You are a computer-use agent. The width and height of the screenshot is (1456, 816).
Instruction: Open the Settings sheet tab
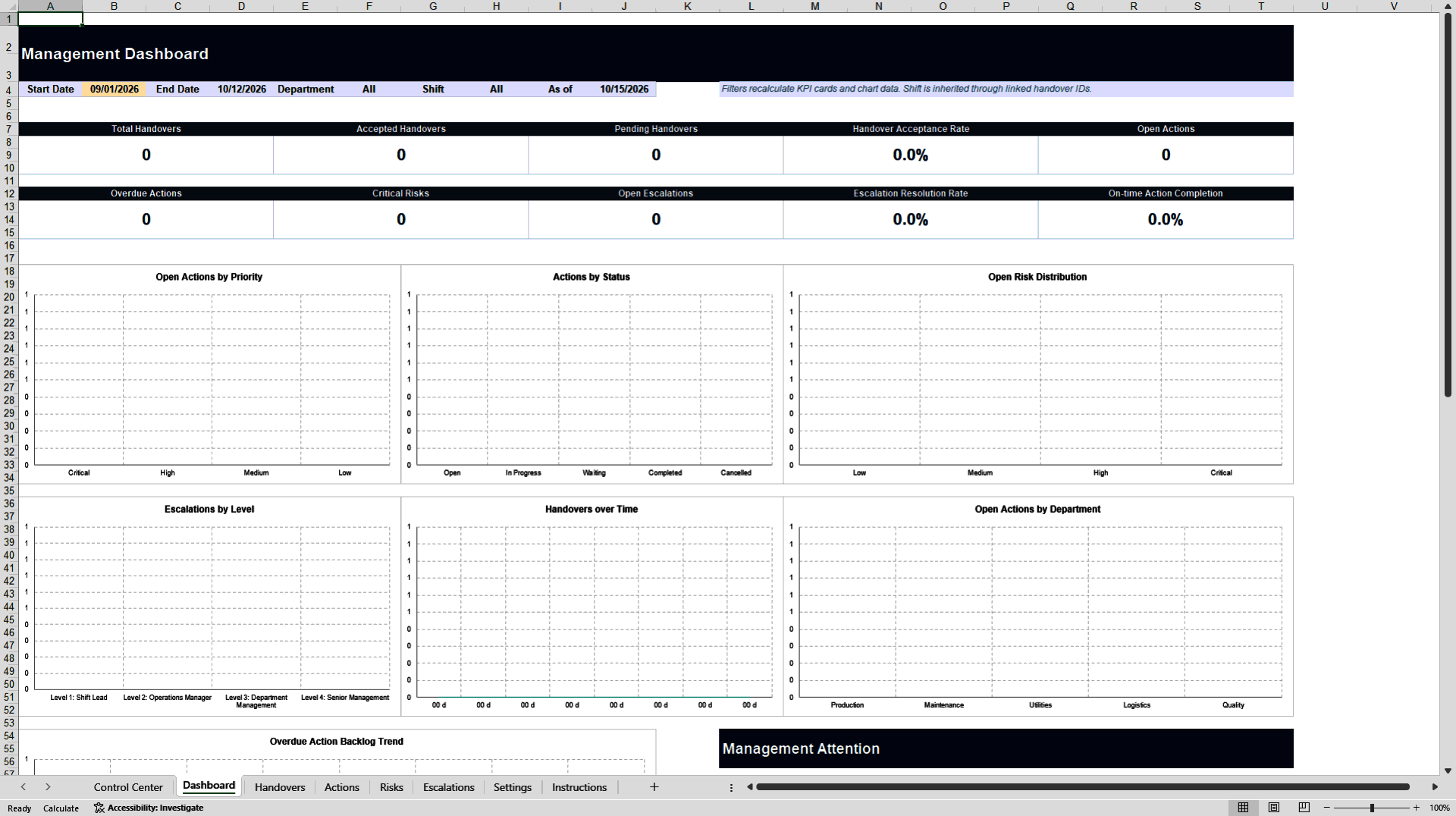tap(513, 787)
